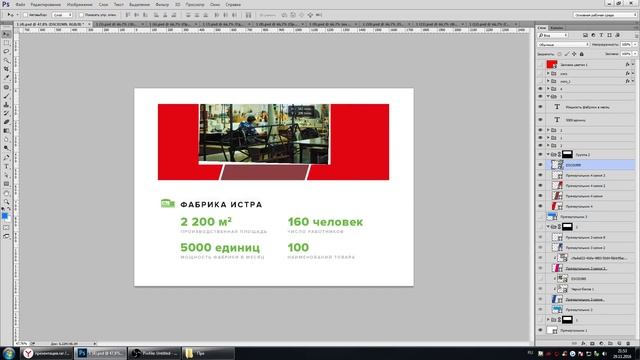Screen dimensions: 640x360
Task: Switch to Yandex browser in taskbar
Action: 46,353
